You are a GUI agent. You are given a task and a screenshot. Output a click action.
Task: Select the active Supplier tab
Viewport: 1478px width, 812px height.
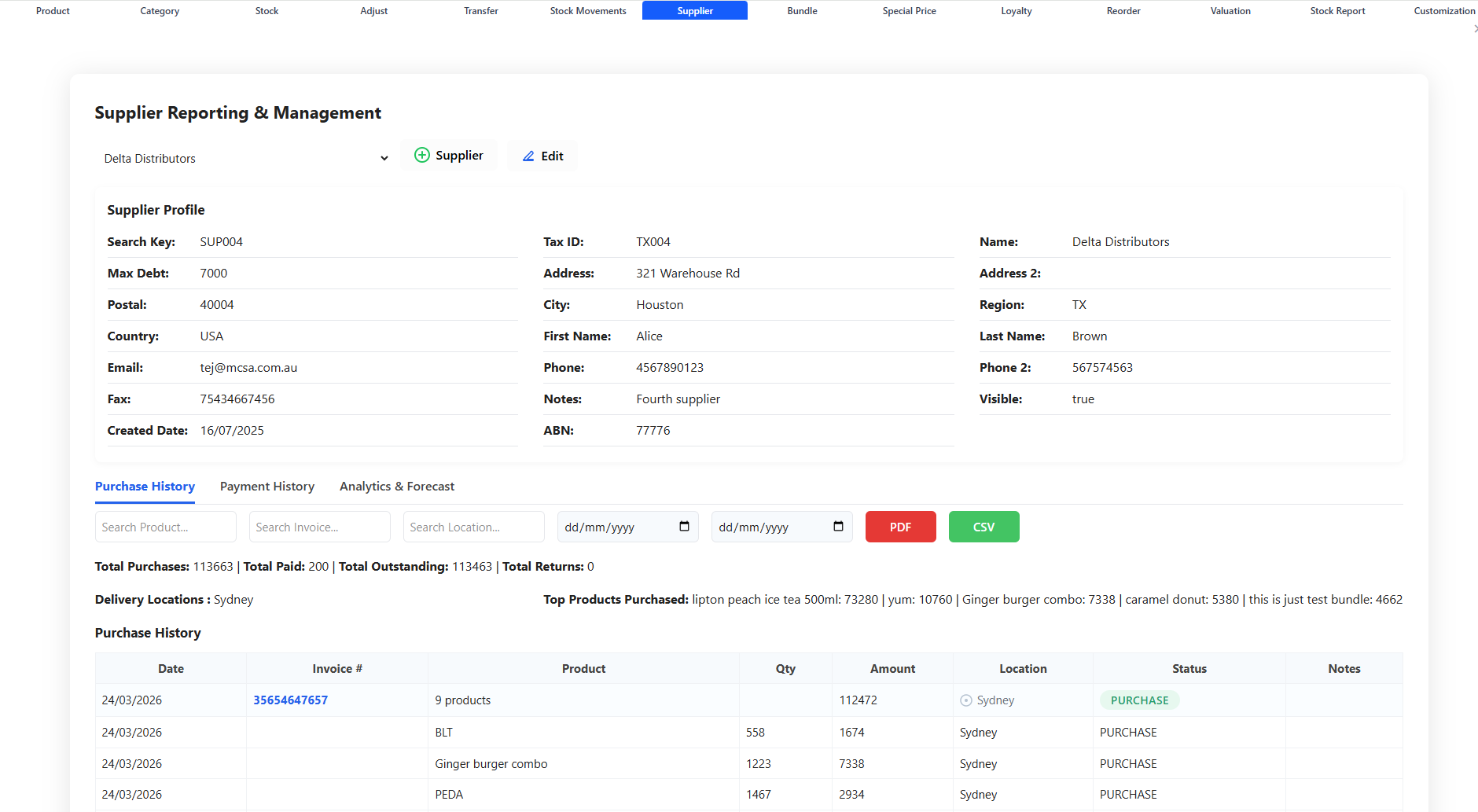[695, 10]
